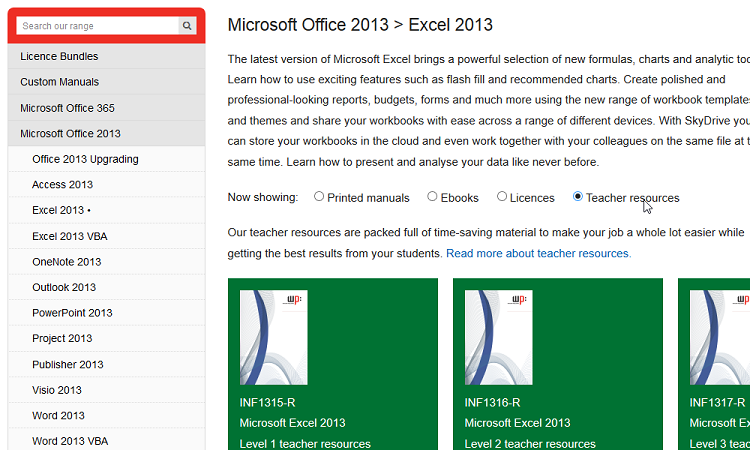
Task: Click Level 2 teacher resources text
Action: click(x=530, y=444)
